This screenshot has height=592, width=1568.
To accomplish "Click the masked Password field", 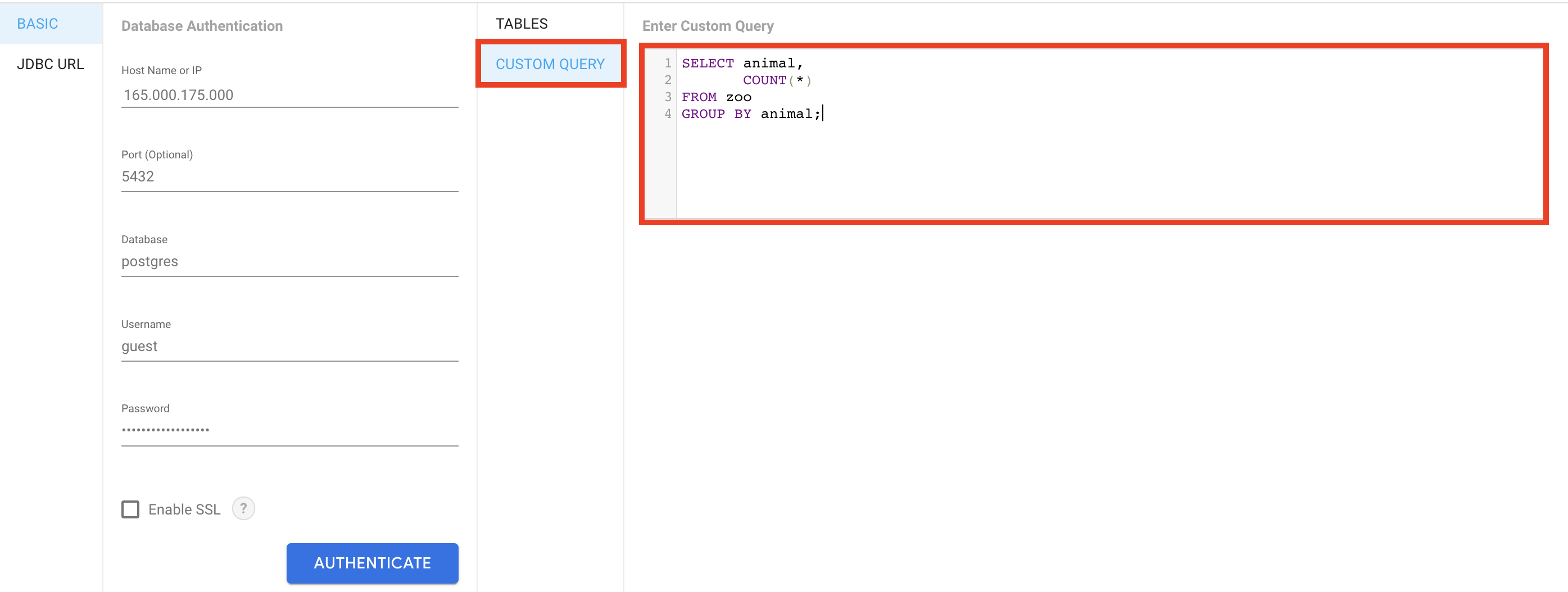I will pos(289,430).
